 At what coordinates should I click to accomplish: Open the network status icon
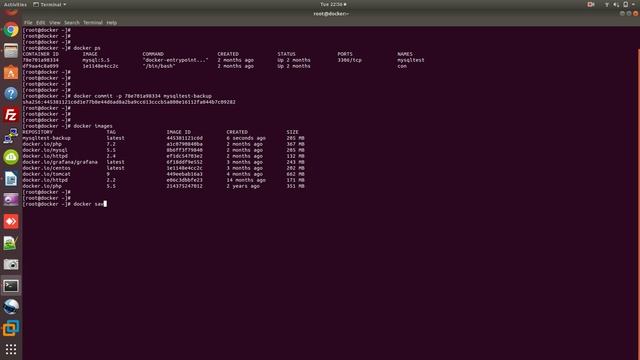tap(607, 4)
